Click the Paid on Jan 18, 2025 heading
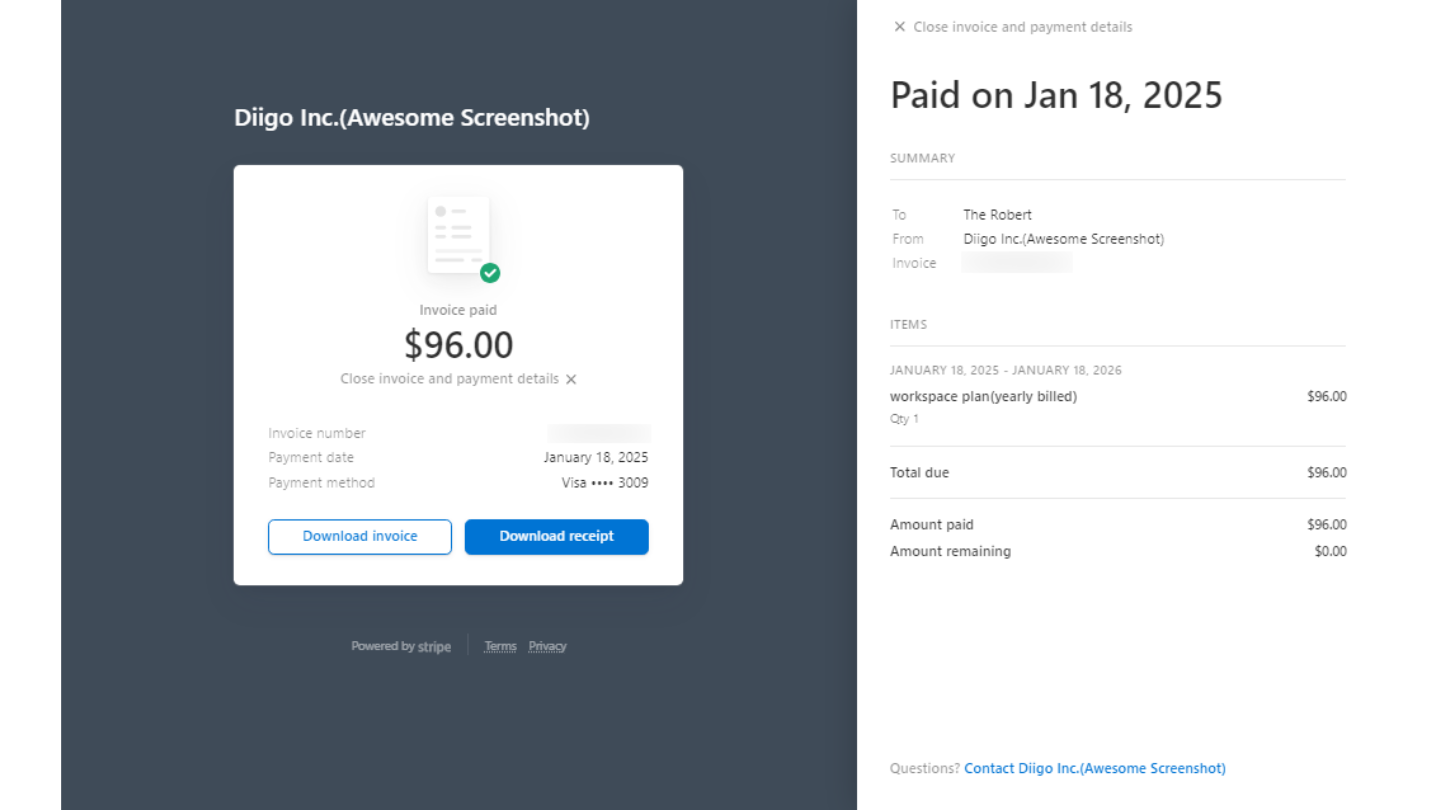The height and width of the screenshot is (810, 1440). (1056, 95)
